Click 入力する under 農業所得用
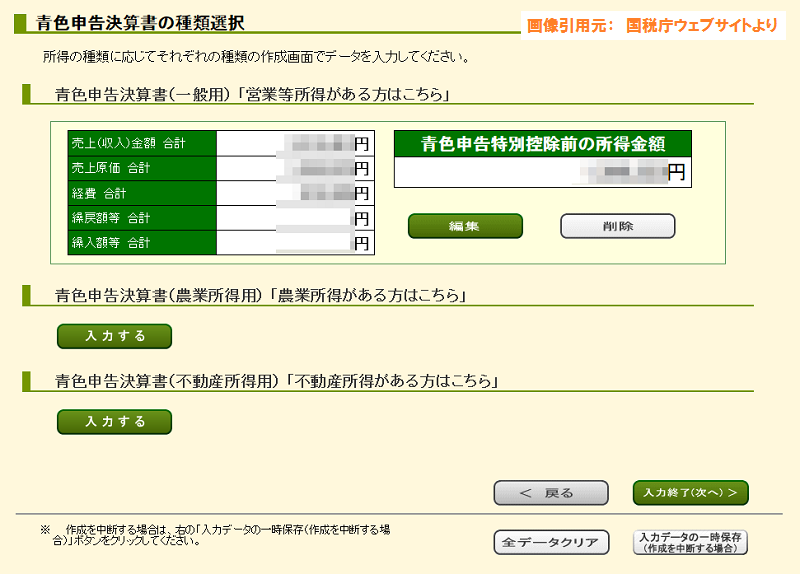Image resolution: width=800 pixels, height=574 pixels. [114, 336]
